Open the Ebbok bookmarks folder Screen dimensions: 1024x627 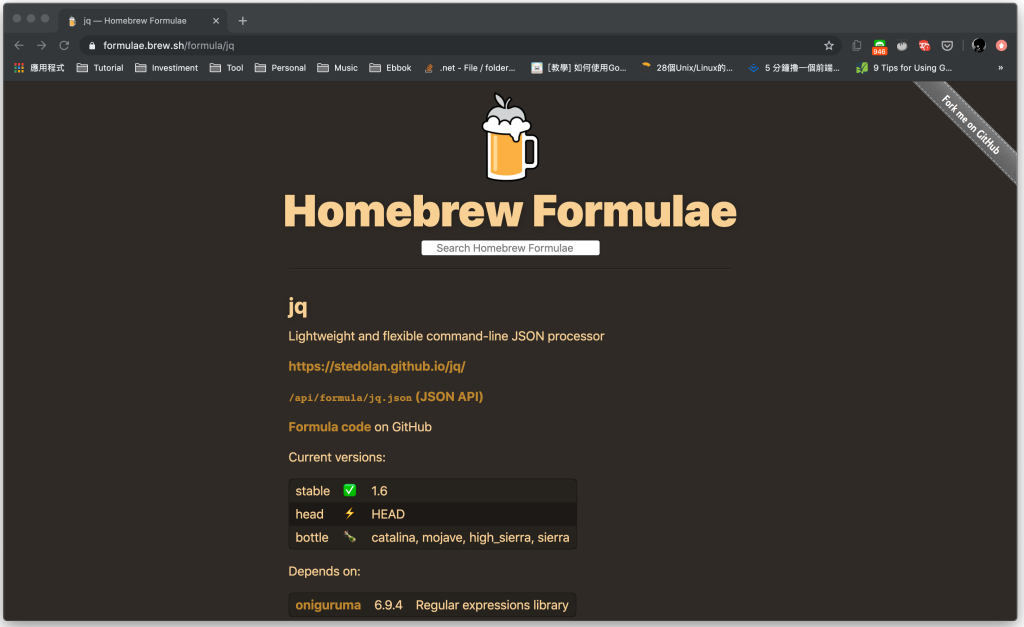pos(391,68)
